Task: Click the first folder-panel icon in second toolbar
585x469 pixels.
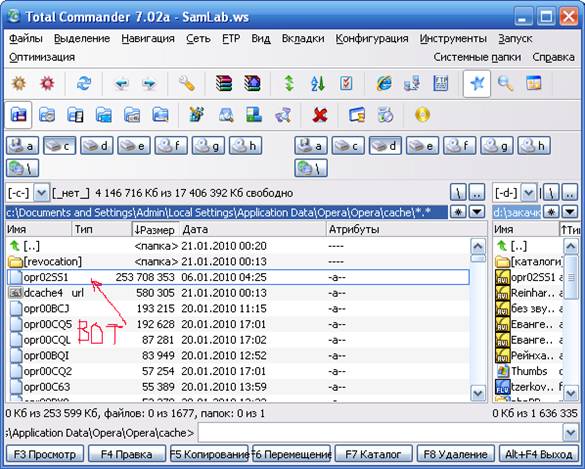Action: (19, 115)
